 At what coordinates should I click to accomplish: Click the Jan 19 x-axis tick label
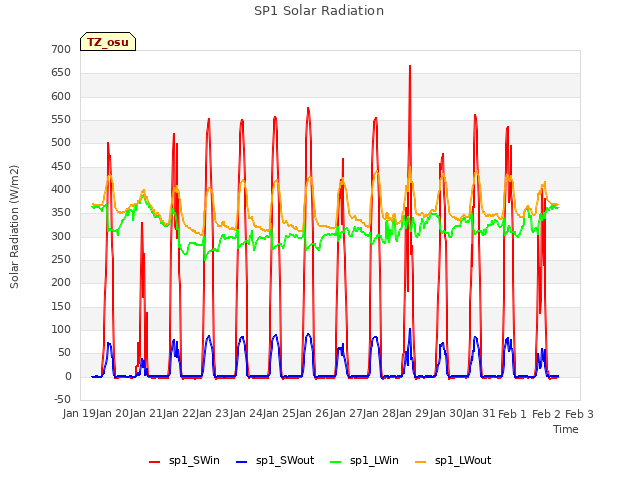click(x=80, y=414)
